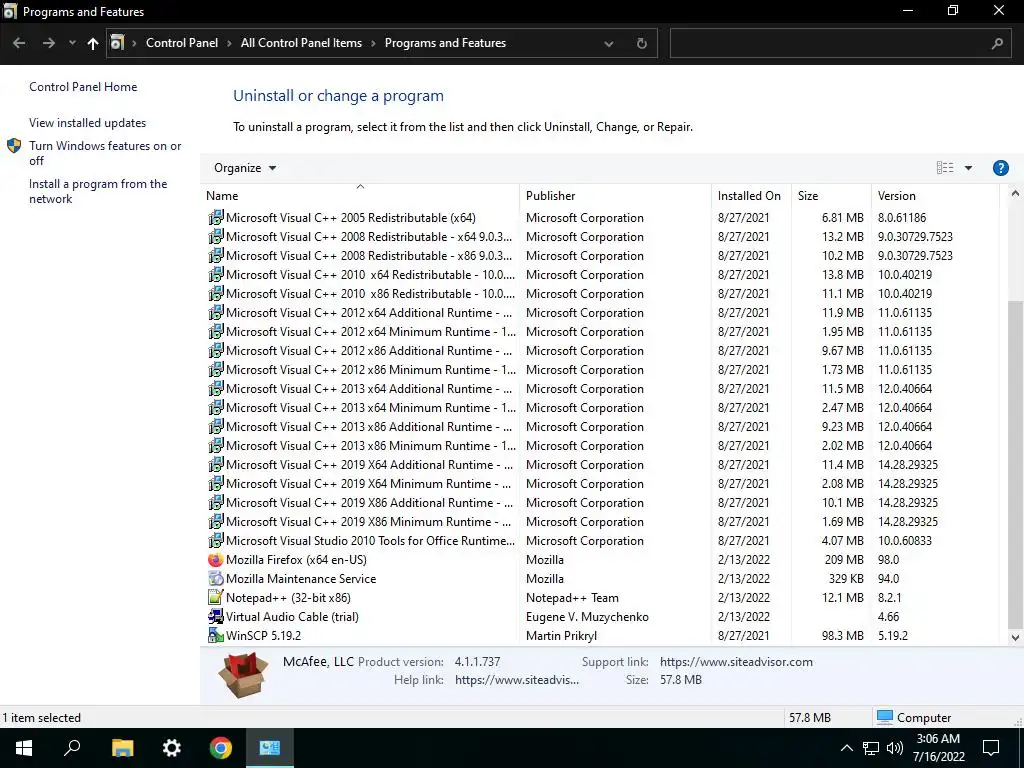Screen dimensions: 1024x768
Task: Show hidden tray icons chevron
Action: [x=846, y=748]
